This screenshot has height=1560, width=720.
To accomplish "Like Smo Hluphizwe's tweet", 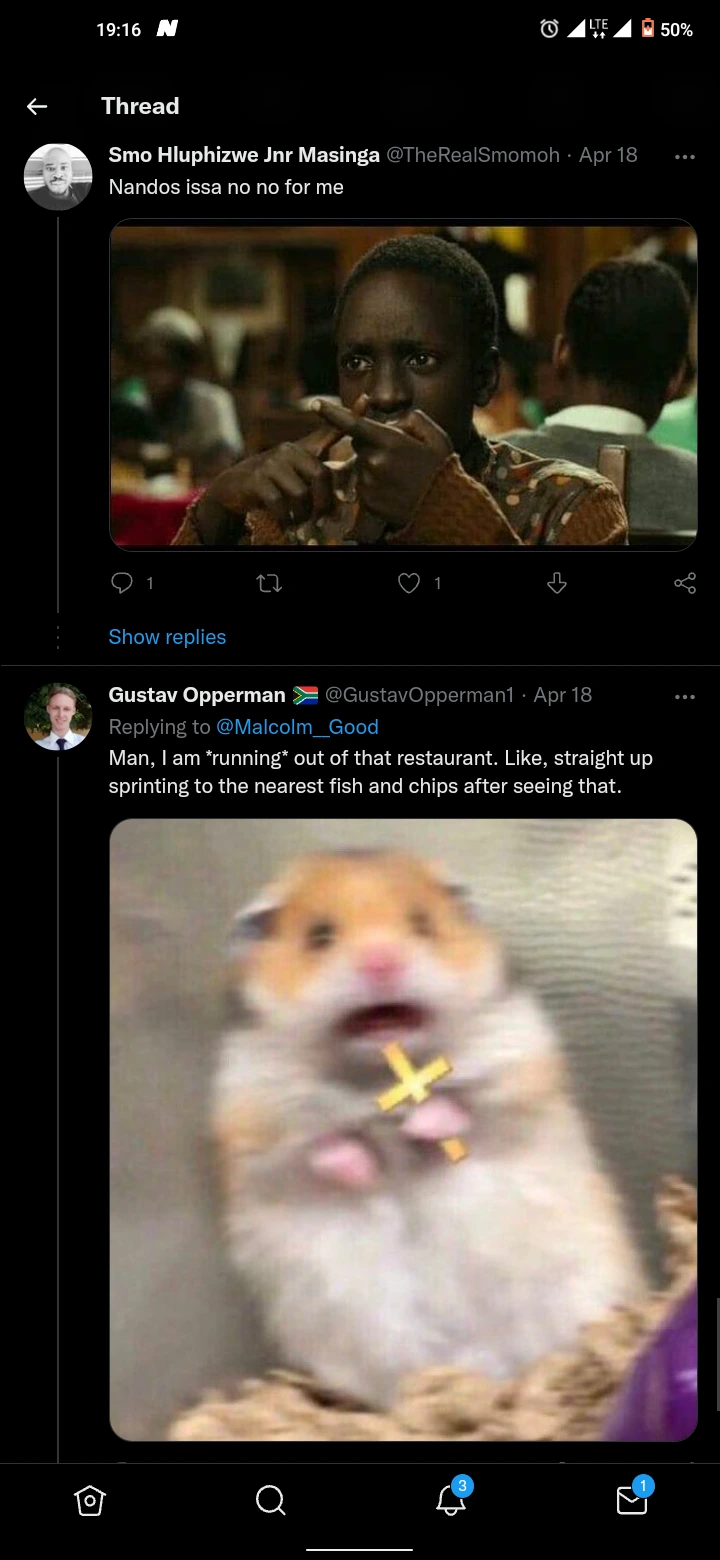I will pyautogui.click(x=410, y=583).
